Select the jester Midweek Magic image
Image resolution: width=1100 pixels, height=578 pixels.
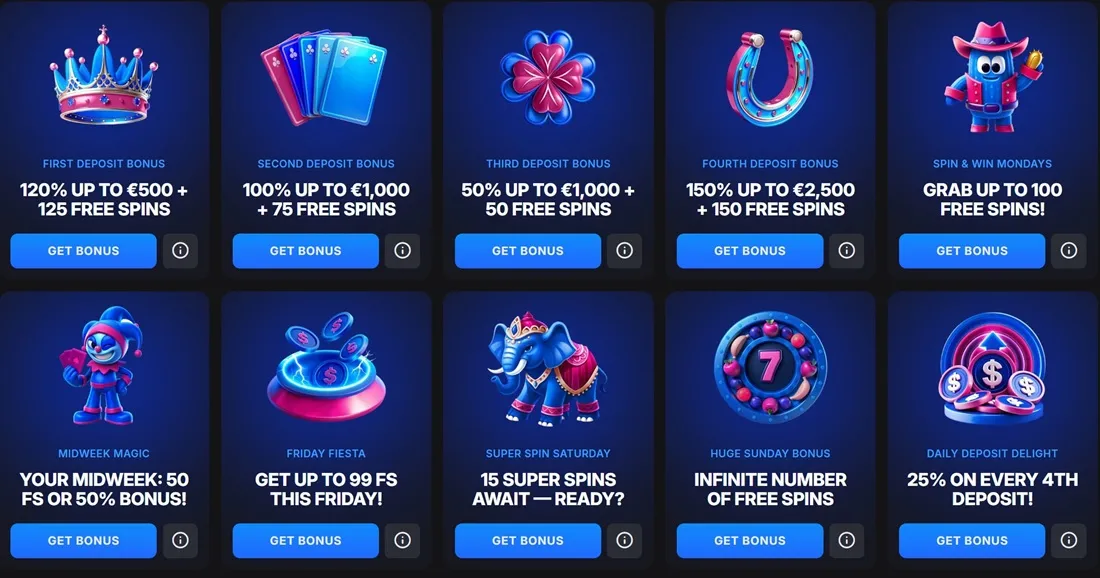pos(103,365)
